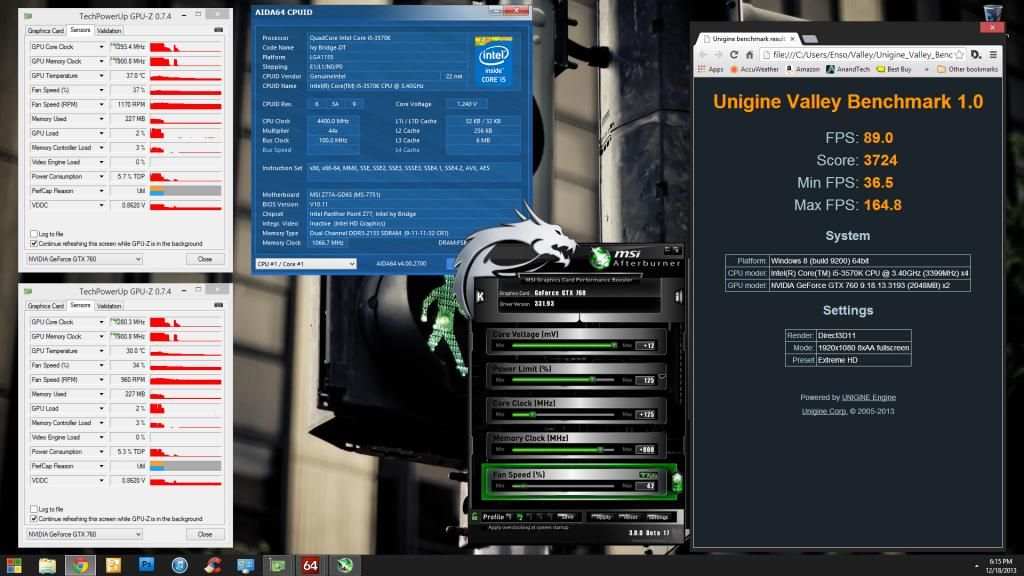Click the Afterburner K (Kombustor) icon
Viewport: 1024px width, 576px height.
[x=480, y=296]
